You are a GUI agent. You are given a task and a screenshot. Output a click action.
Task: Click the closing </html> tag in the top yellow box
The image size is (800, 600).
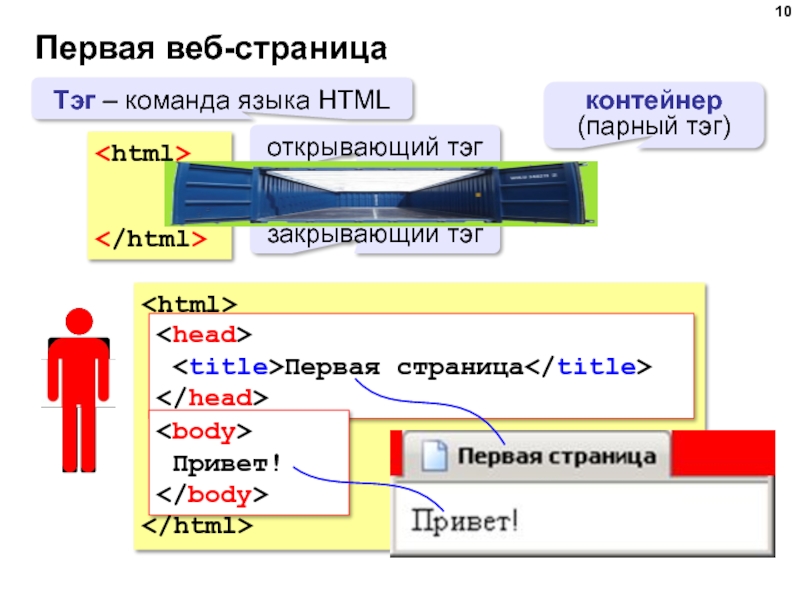151,239
